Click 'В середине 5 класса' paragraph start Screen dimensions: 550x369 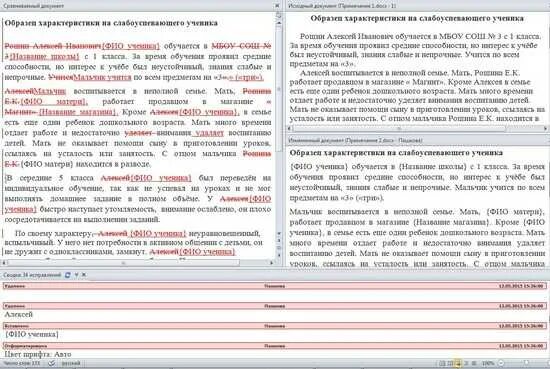coord(49,178)
